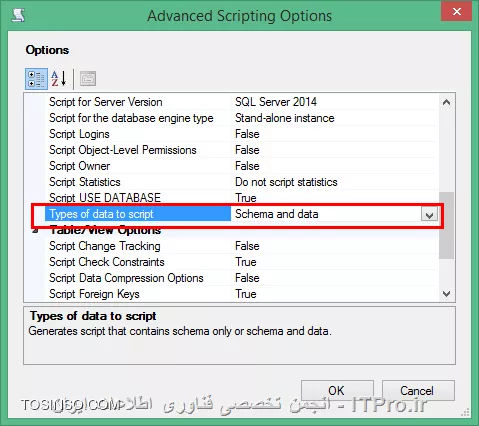Click False value of Object-Level Permissions
479x426 pixels.
pos(247,150)
